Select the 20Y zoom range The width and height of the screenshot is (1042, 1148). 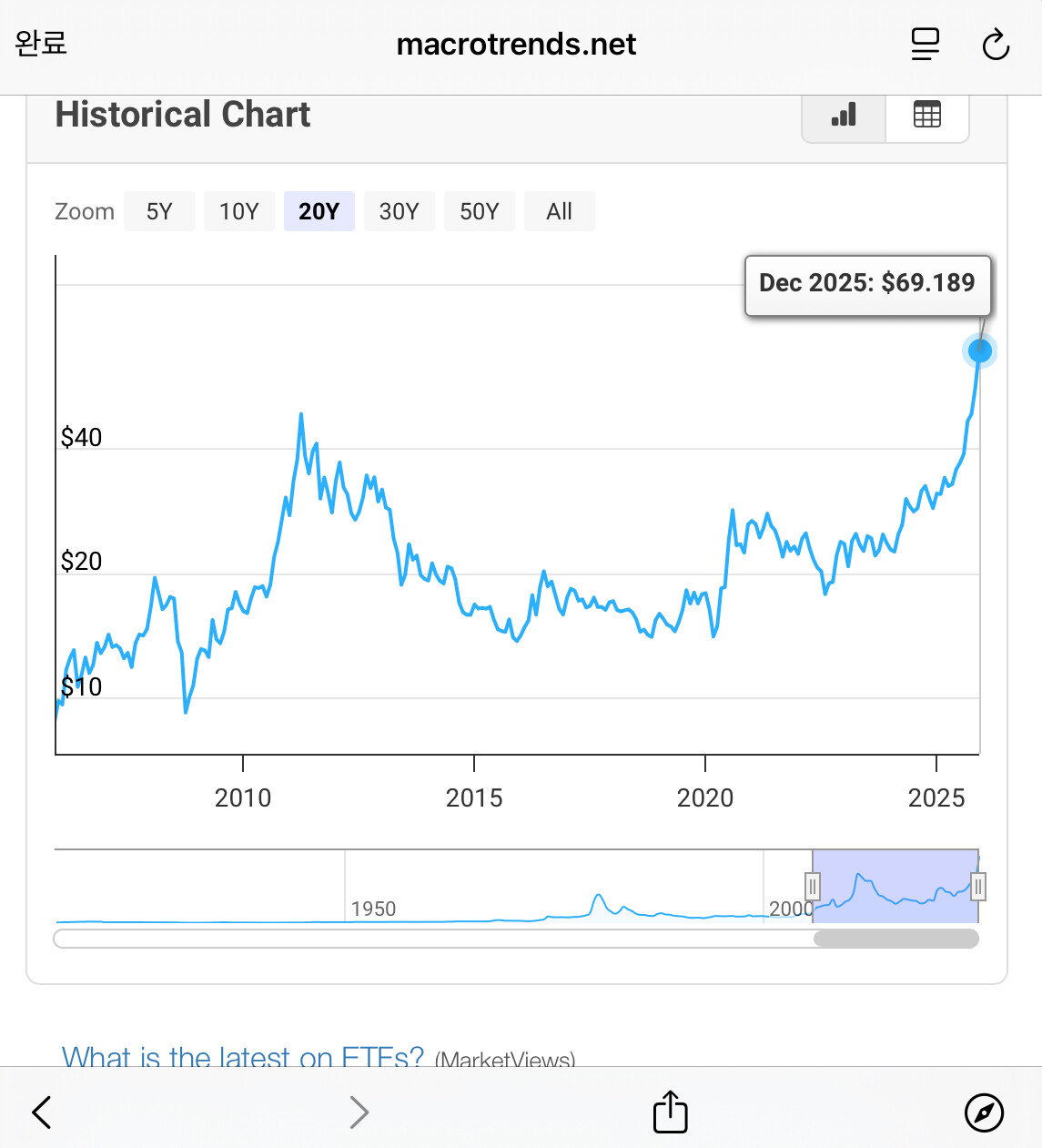319,211
